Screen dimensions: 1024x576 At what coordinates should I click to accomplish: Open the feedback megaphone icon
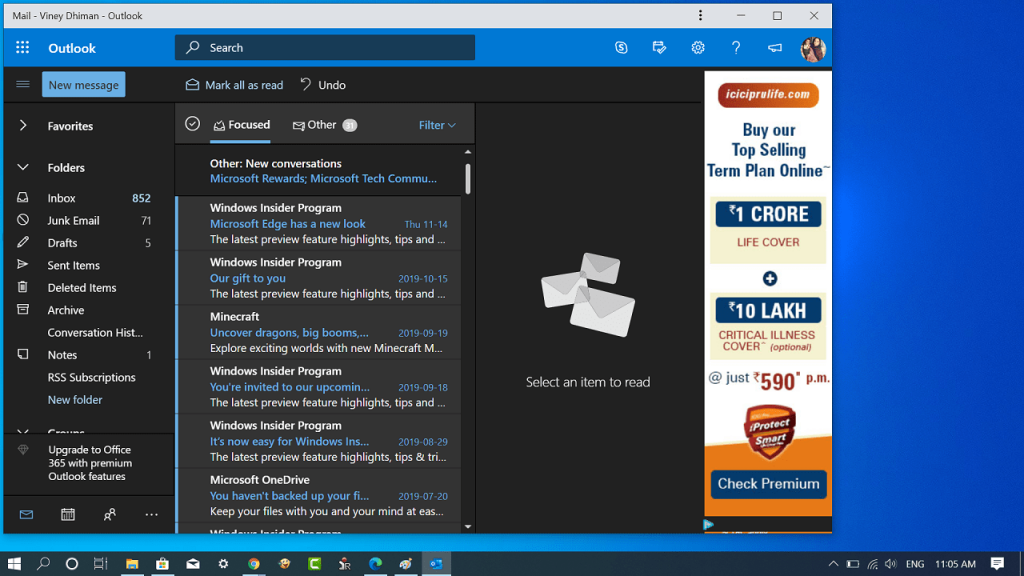(x=775, y=48)
